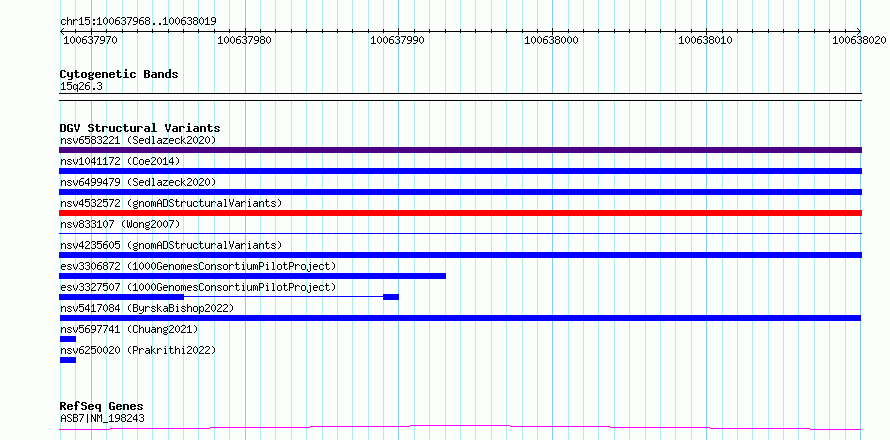This screenshot has height=440, width=890.
Task: Click ruler tick label 100638010
Action: pyautogui.click(x=706, y=40)
